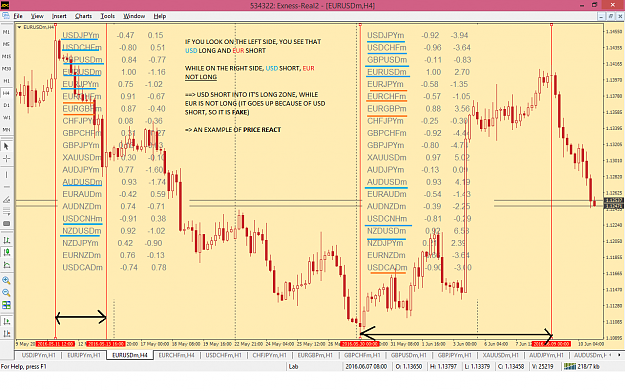This screenshot has height=391, width=625.
Task: Open the Charts menu
Action: click(83, 16)
